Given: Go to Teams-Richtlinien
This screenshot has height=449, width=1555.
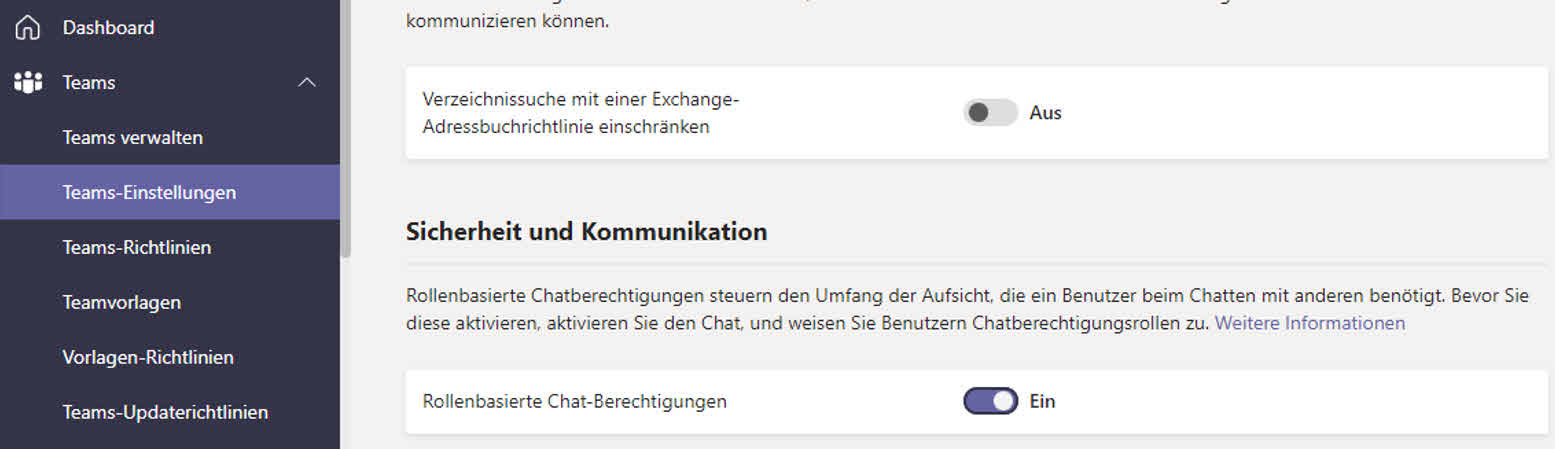Looking at the screenshot, I should pyautogui.click(x=136, y=247).
